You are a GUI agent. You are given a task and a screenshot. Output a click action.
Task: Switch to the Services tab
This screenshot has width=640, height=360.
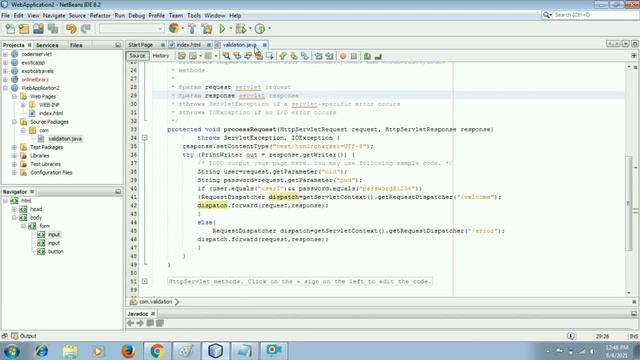pos(47,45)
